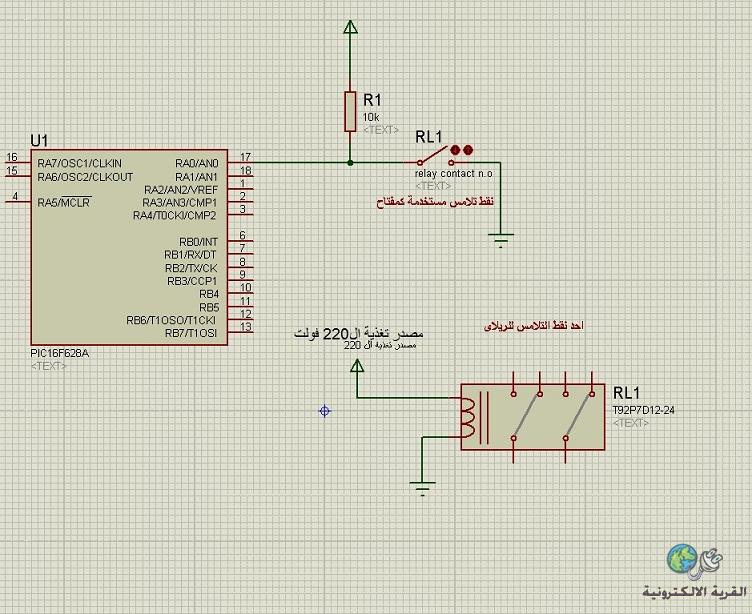Click the <TEXT> placeholder under PIC16F628A

48,366
